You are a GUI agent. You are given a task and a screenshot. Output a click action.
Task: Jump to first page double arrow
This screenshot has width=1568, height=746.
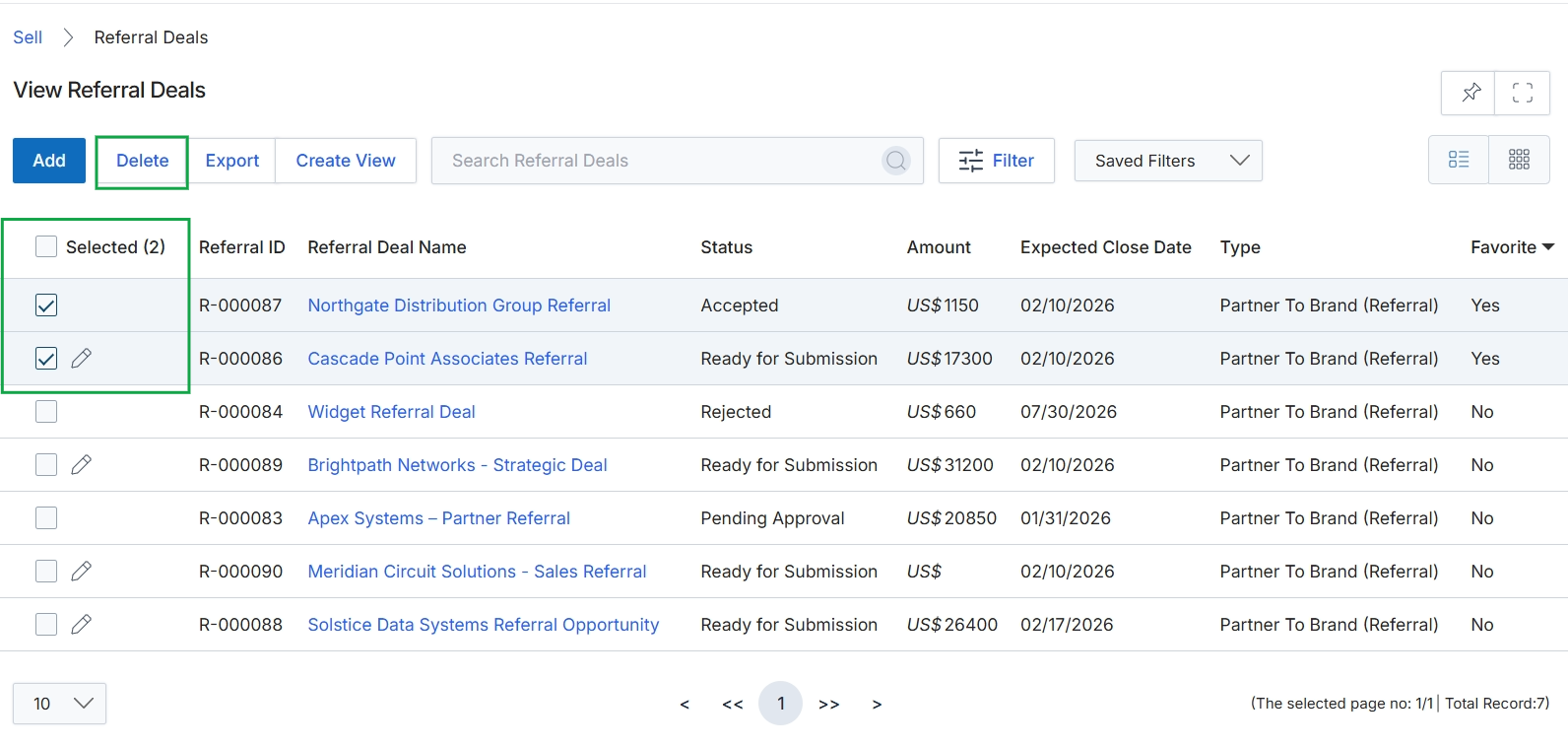[732, 705]
